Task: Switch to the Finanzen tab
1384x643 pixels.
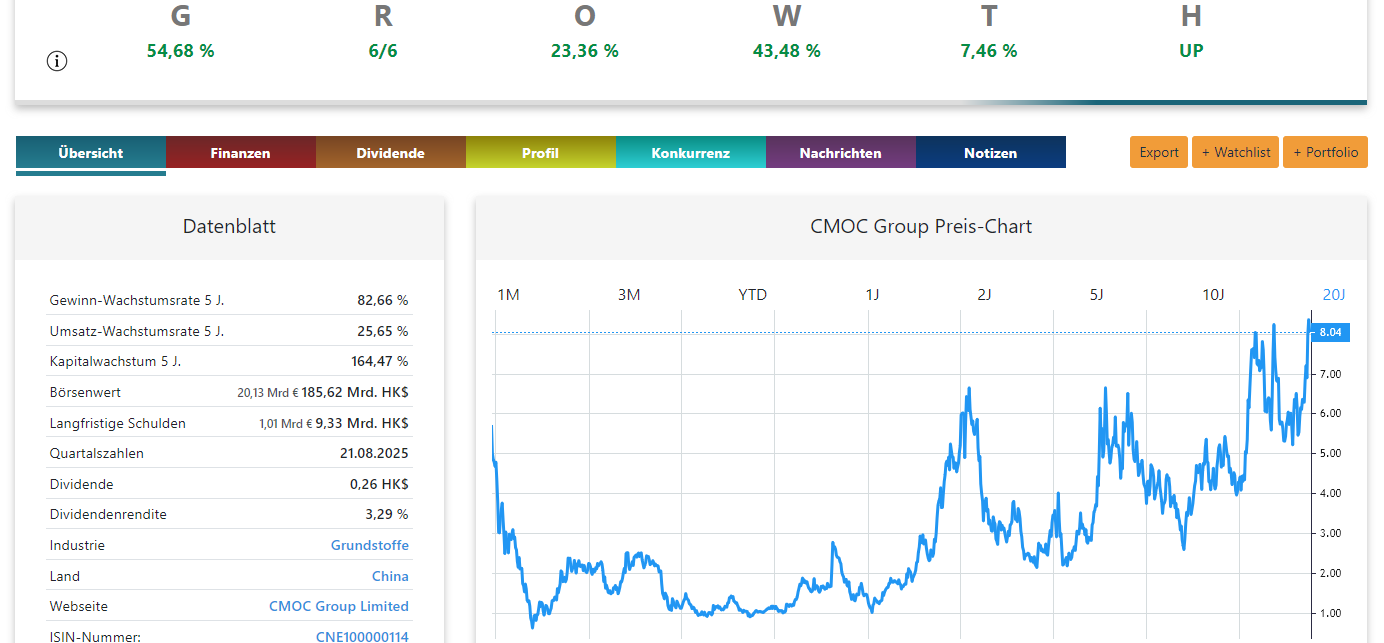Action: (x=240, y=153)
